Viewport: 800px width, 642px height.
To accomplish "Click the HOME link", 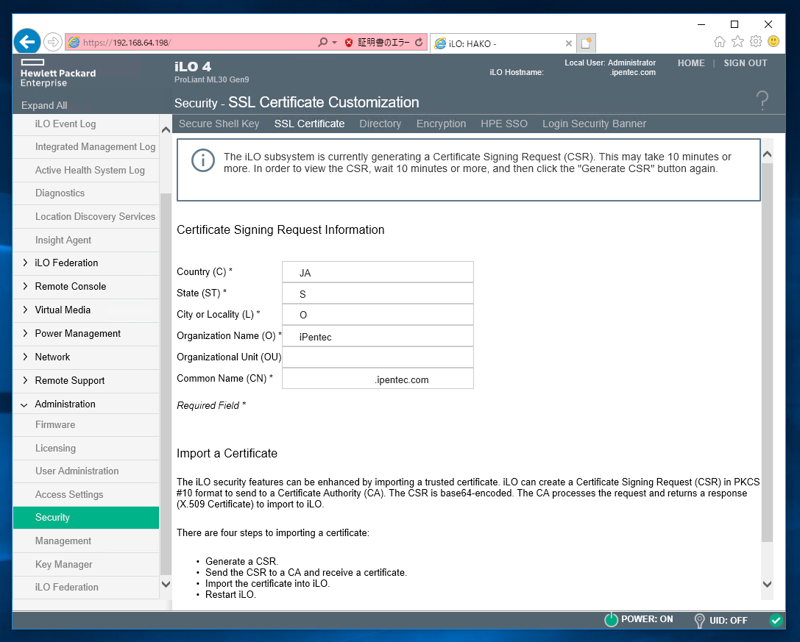I will pos(691,63).
